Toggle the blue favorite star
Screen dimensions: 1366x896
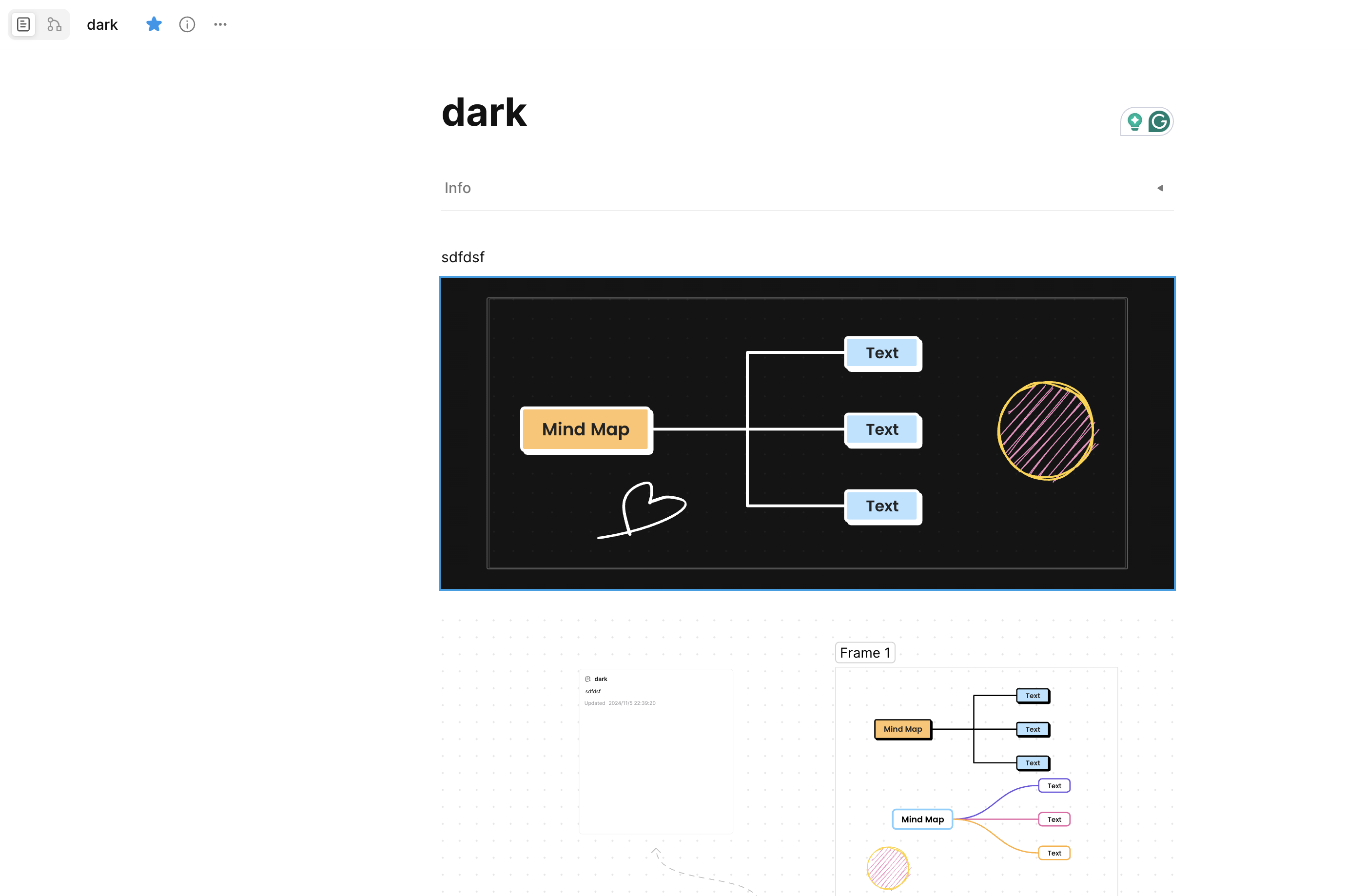click(x=154, y=25)
